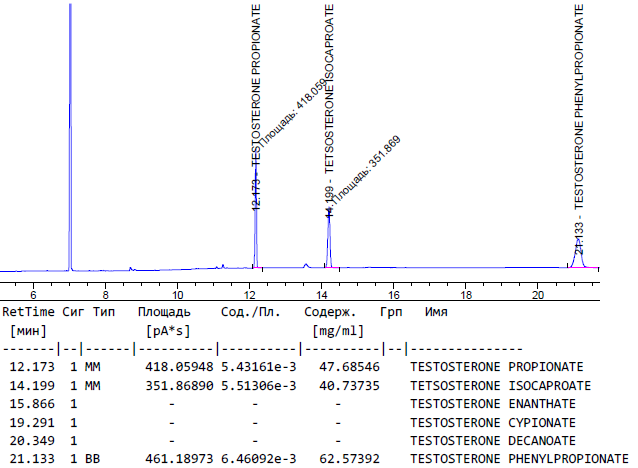Select the TESTOSTERONE ENANTHATE row name
638x468 pixels.
coord(493,403)
